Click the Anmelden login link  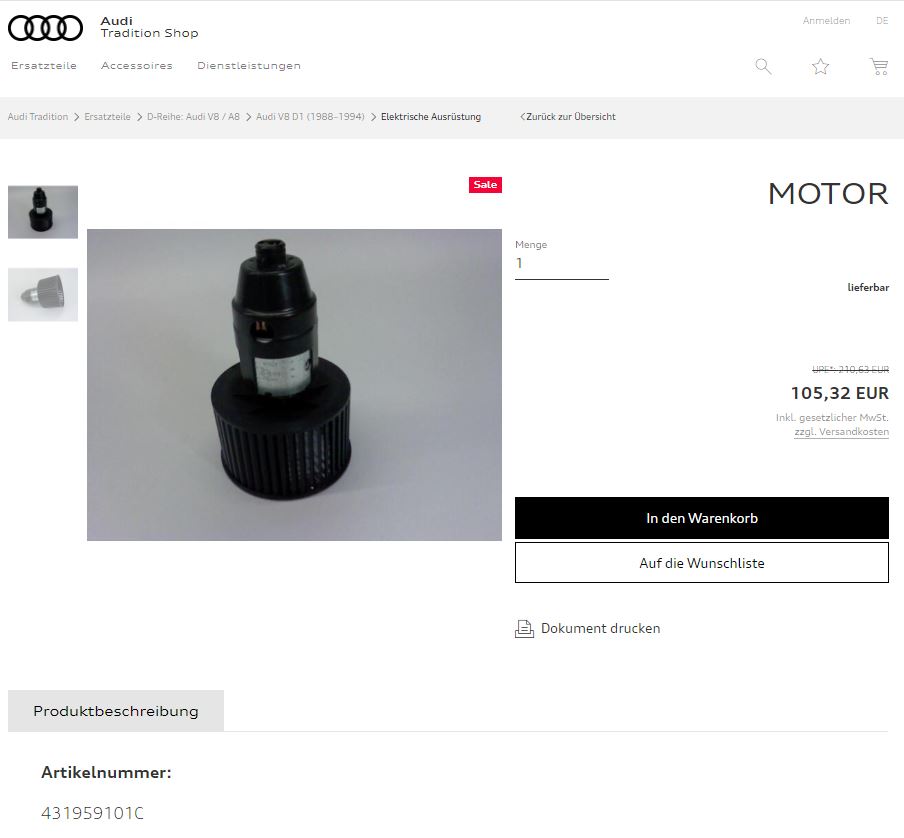[x=826, y=21]
